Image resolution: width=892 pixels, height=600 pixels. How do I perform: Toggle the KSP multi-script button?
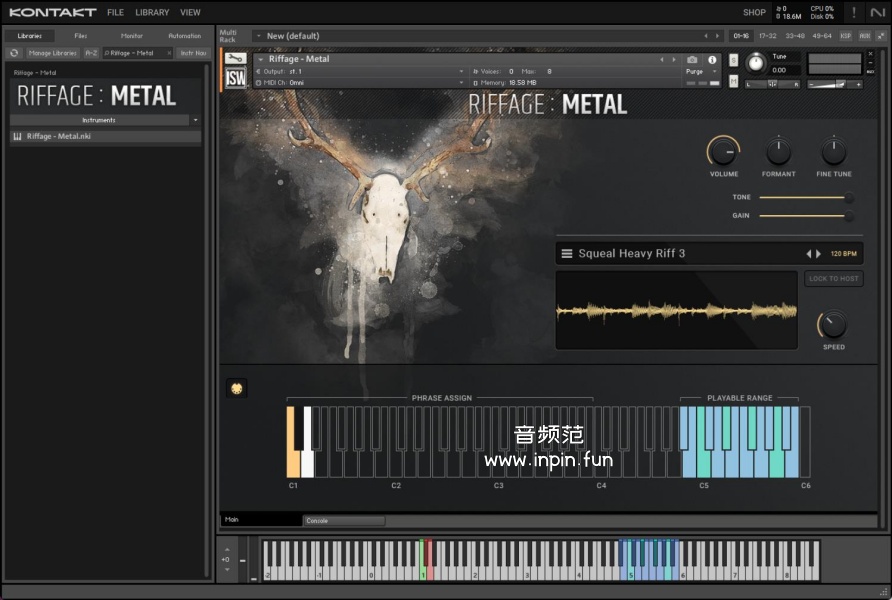[846, 36]
